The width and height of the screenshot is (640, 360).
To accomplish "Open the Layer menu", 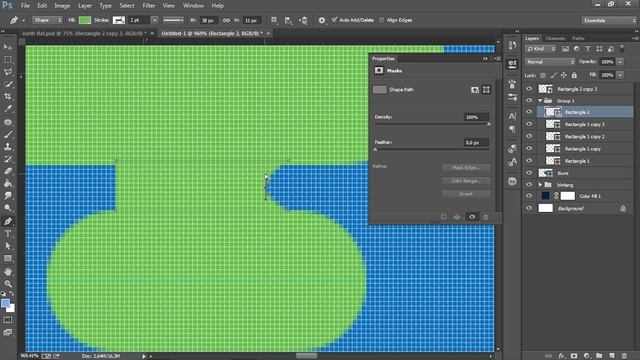I will pyautogui.click(x=85, y=6).
